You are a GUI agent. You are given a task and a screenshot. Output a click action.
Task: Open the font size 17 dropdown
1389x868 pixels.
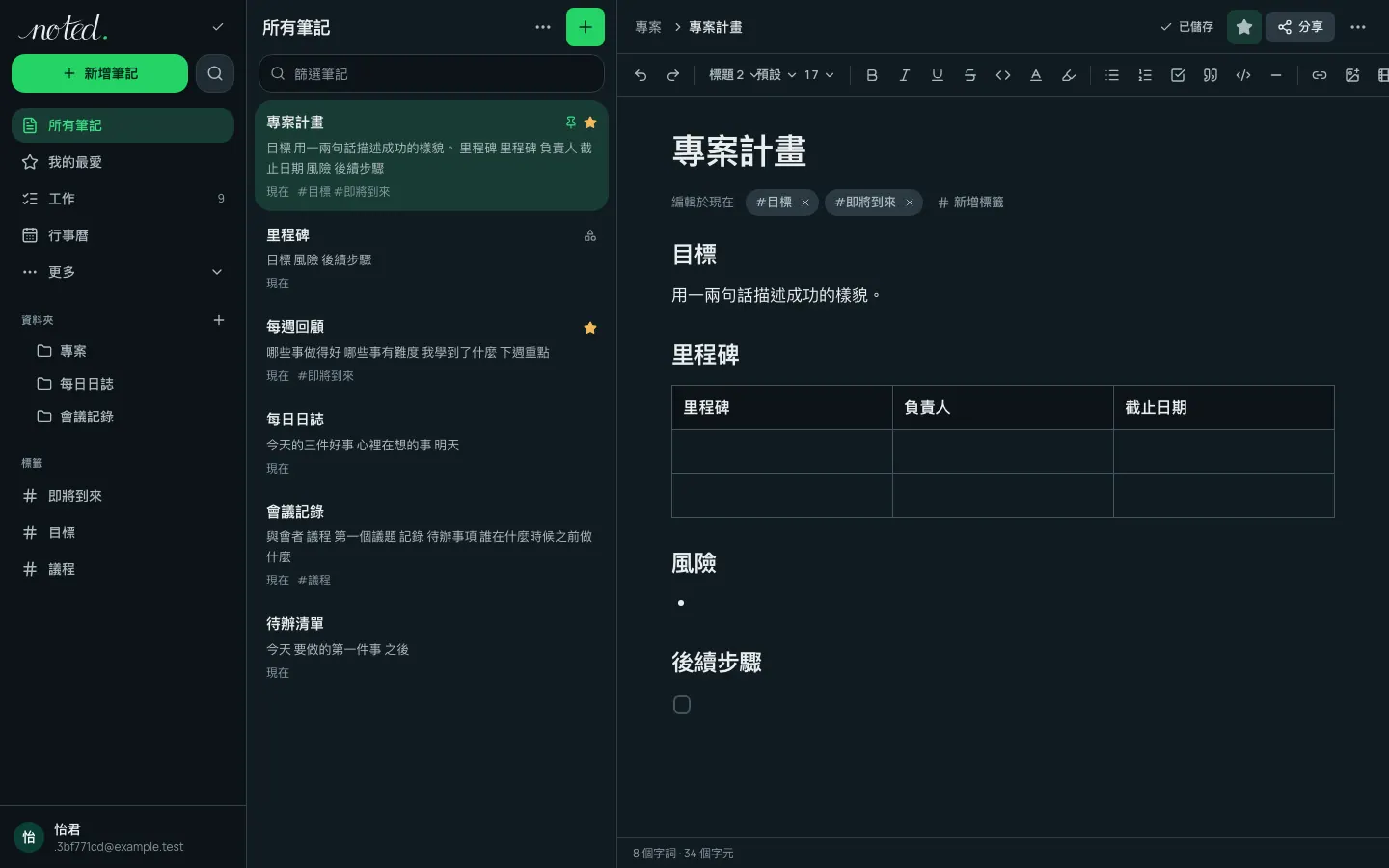pyautogui.click(x=819, y=75)
